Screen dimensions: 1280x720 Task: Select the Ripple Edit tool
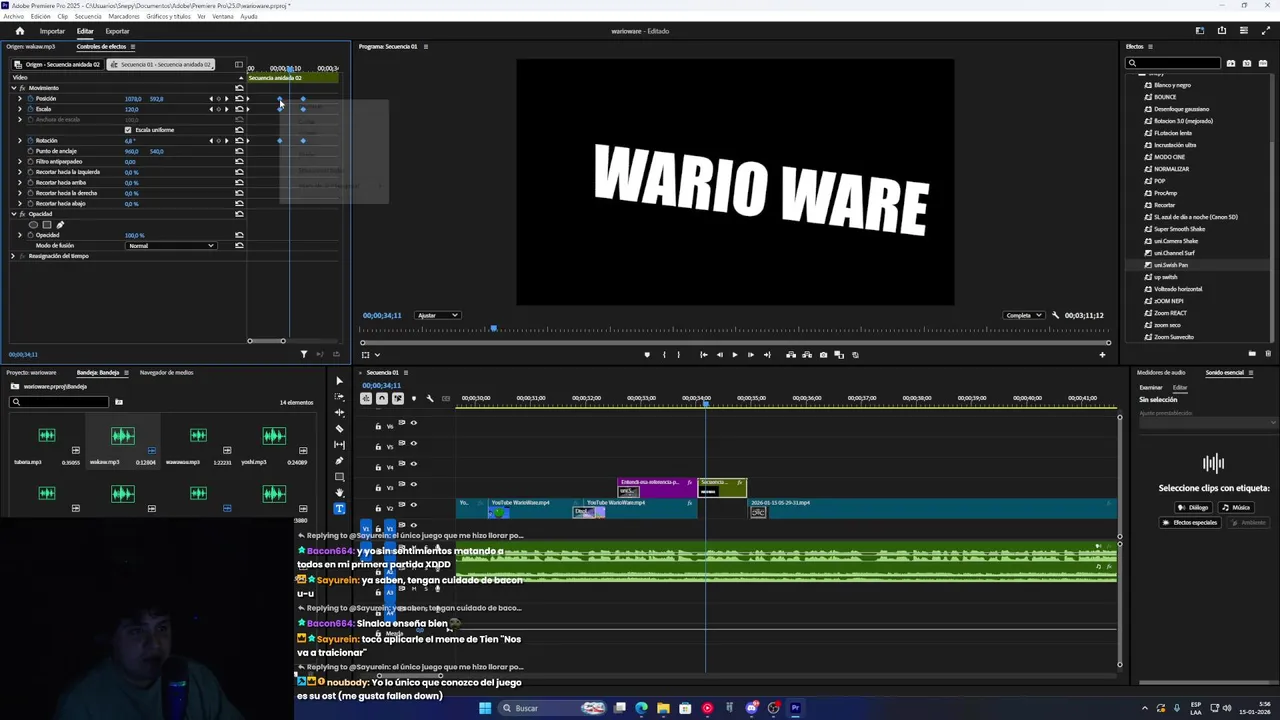[x=339, y=413]
